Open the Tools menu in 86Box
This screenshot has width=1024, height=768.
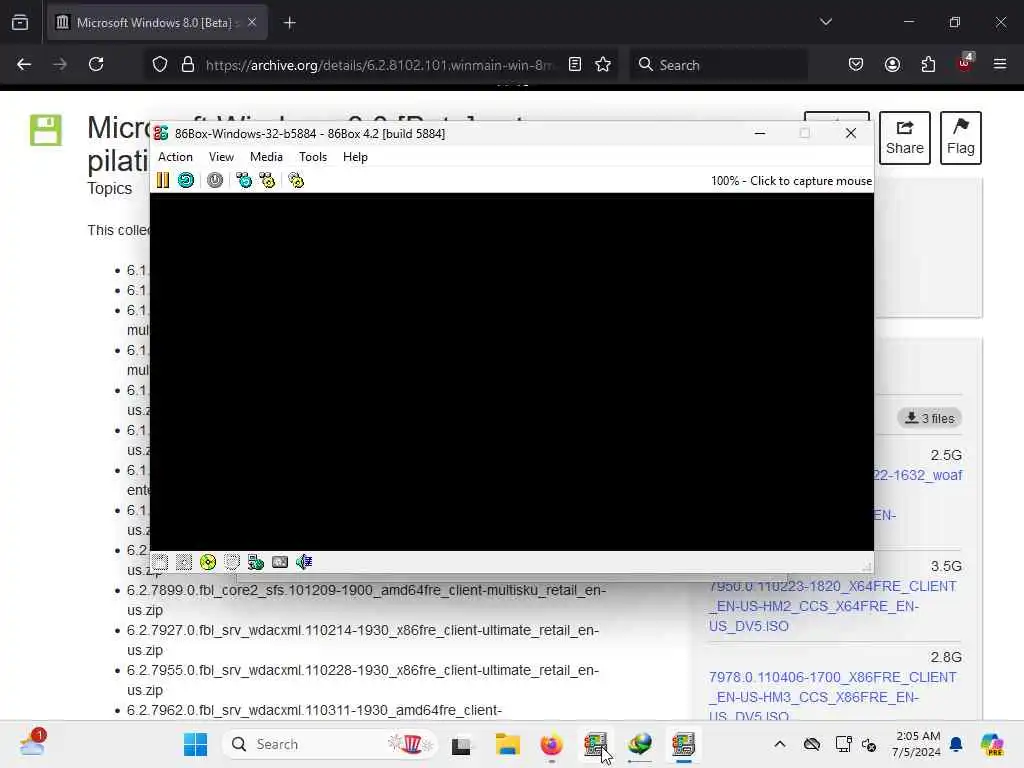313,157
